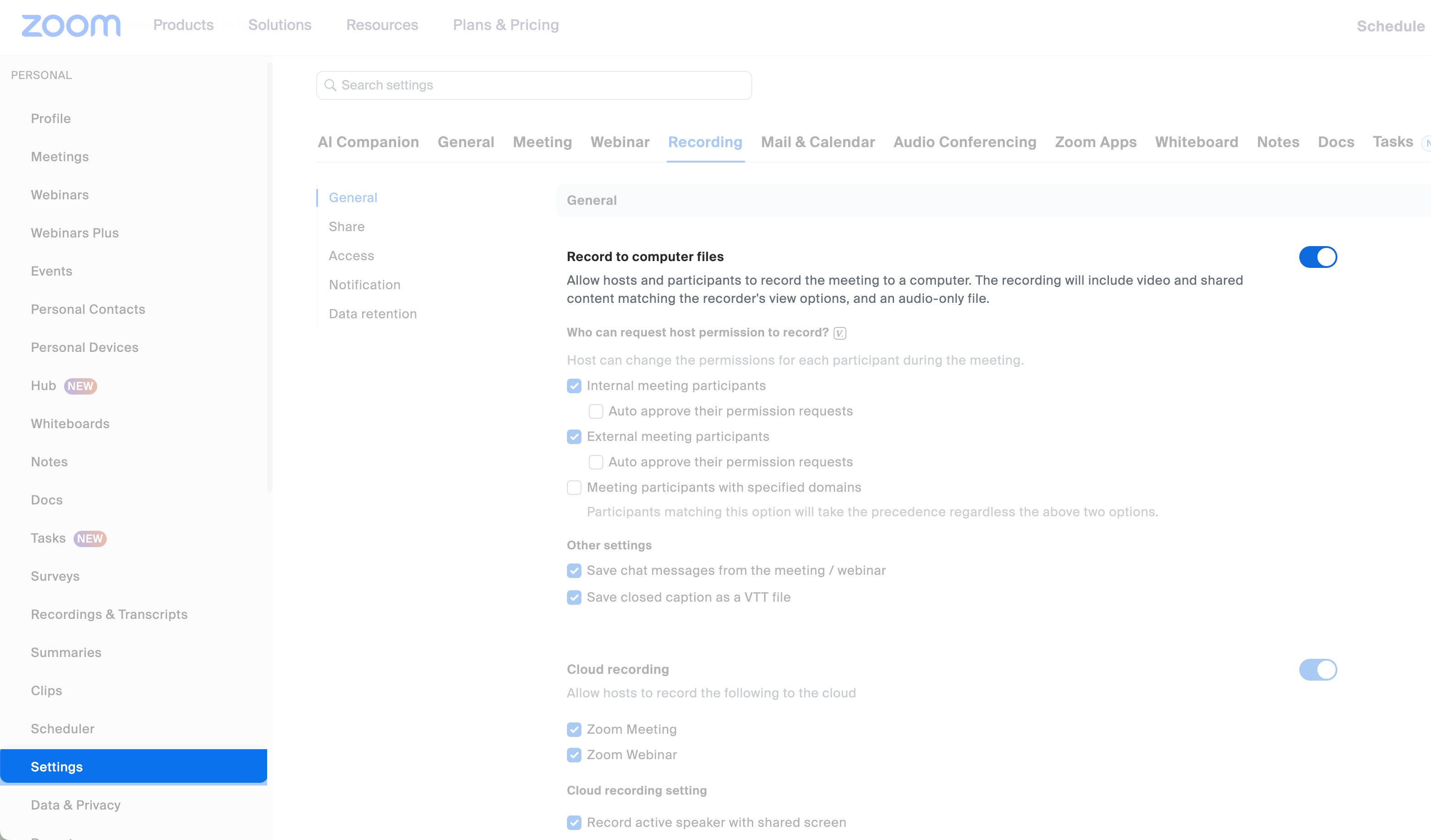
Task: Enable Meeting participants with specified domains
Action: (573, 488)
